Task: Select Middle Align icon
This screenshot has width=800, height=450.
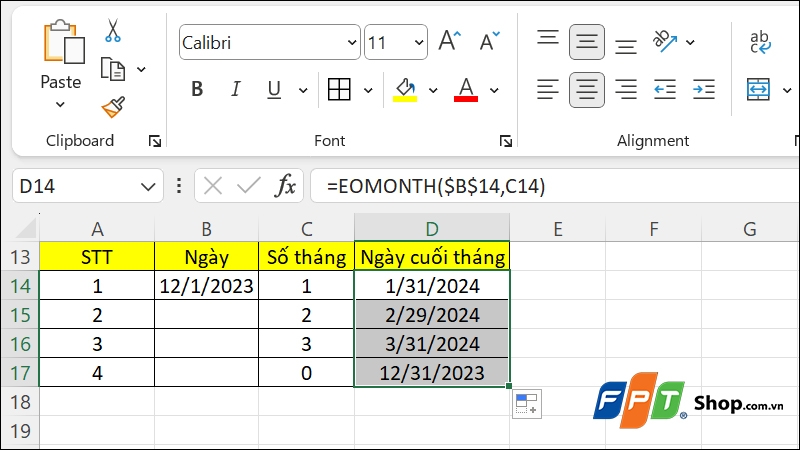Action: 587,42
